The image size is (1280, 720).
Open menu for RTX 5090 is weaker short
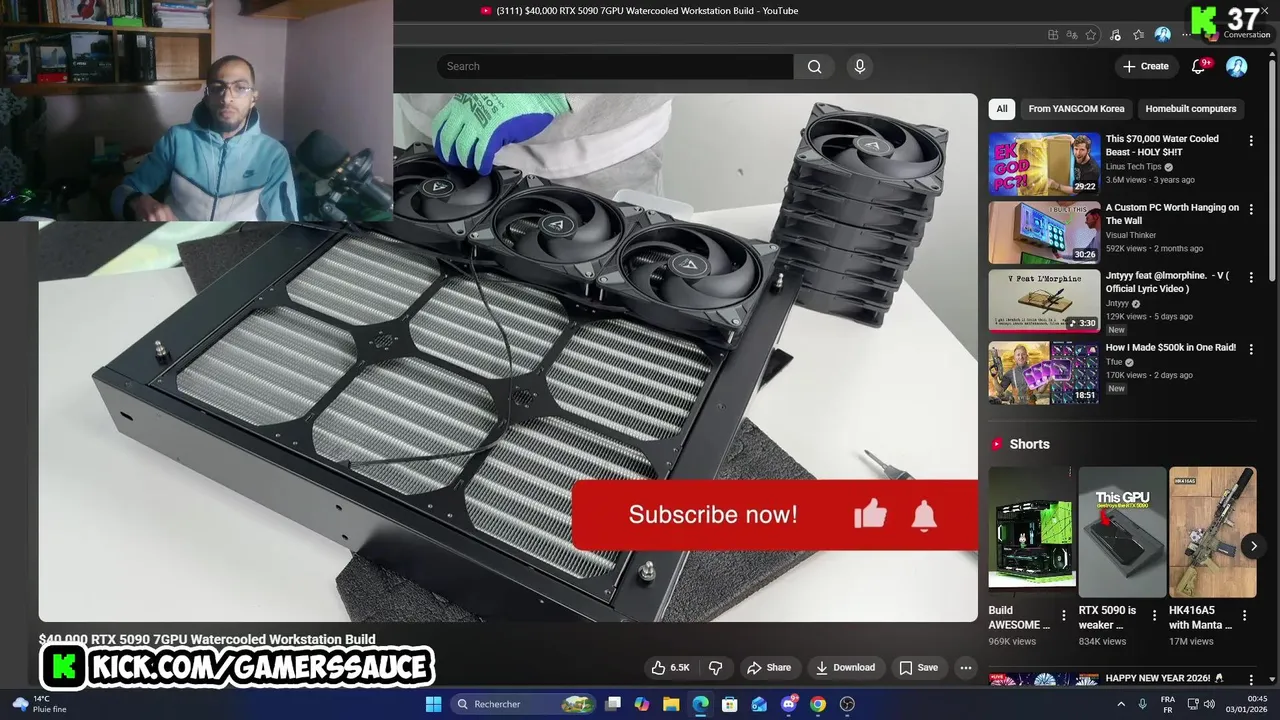(x=1154, y=616)
